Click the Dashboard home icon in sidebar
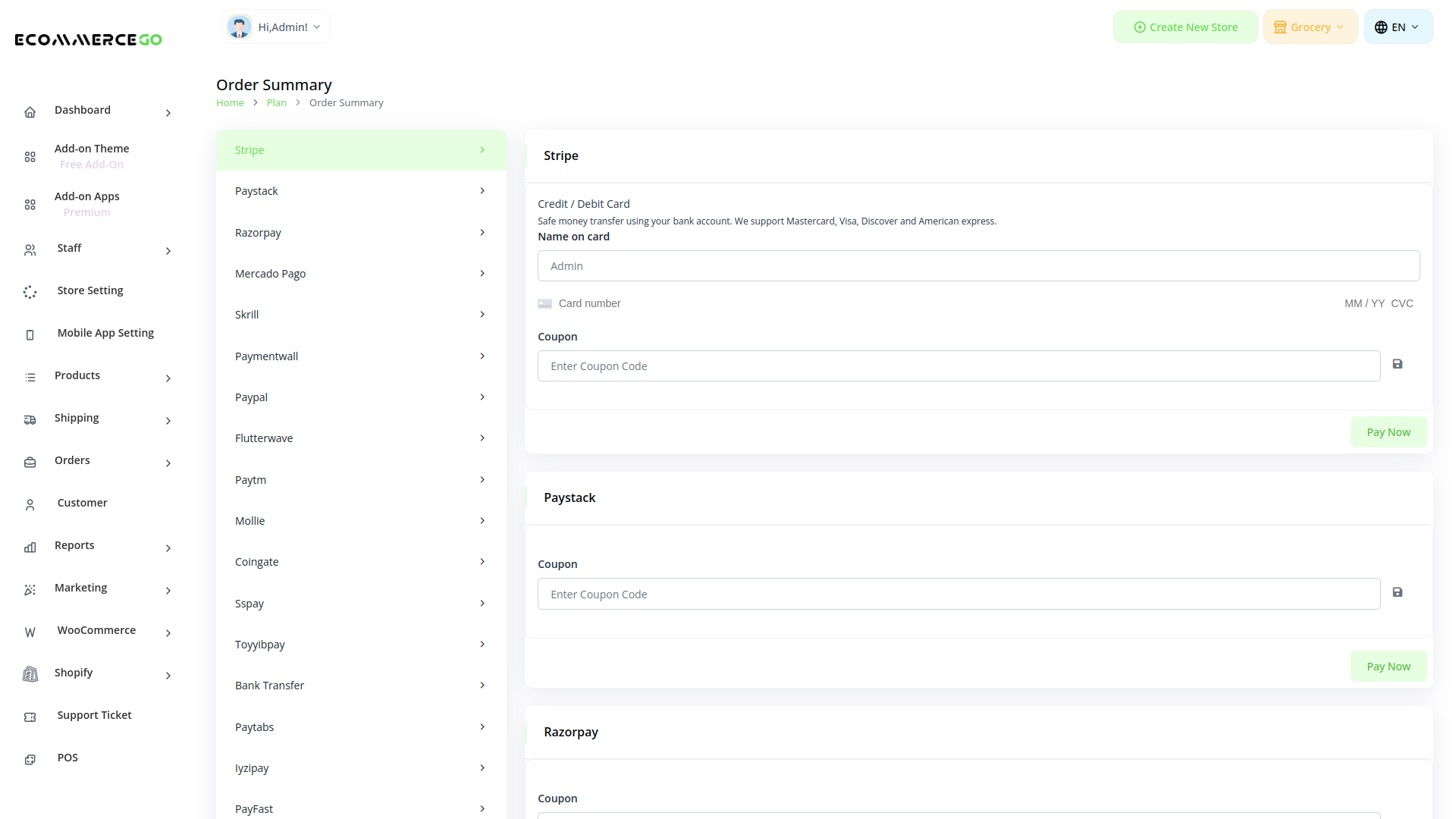Viewport: 1456px width, 819px height. click(30, 111)
